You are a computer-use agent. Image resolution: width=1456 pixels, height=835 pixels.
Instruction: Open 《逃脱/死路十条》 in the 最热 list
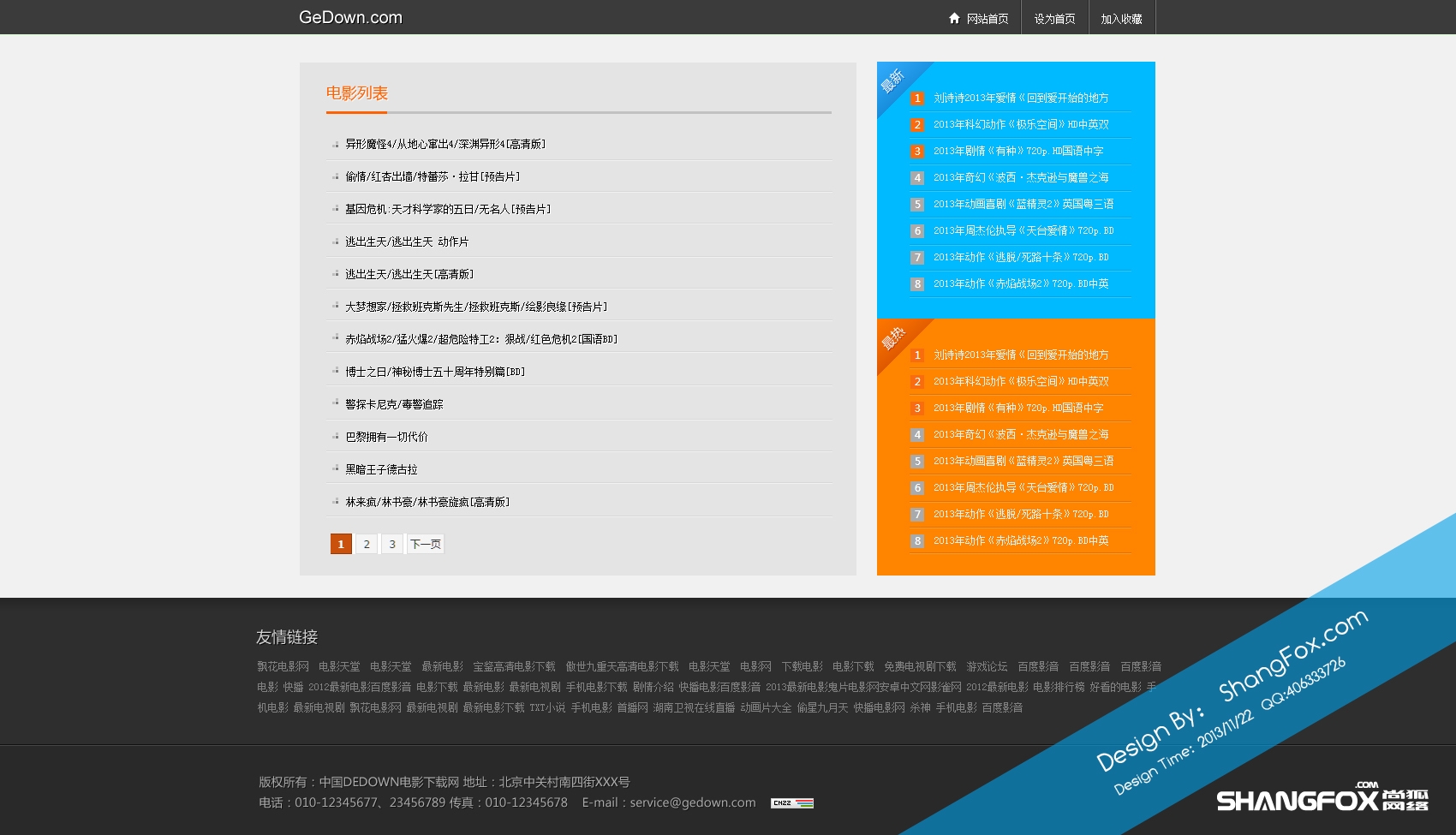pos(1021,515)
